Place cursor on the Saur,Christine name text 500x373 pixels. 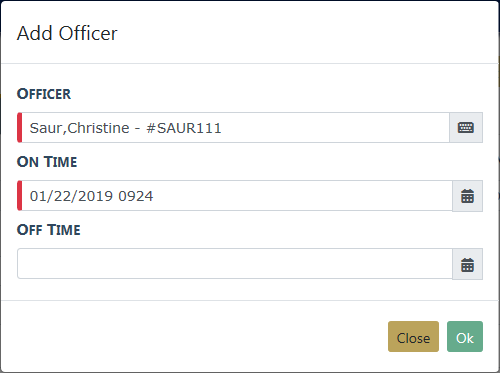click(79, 128)
